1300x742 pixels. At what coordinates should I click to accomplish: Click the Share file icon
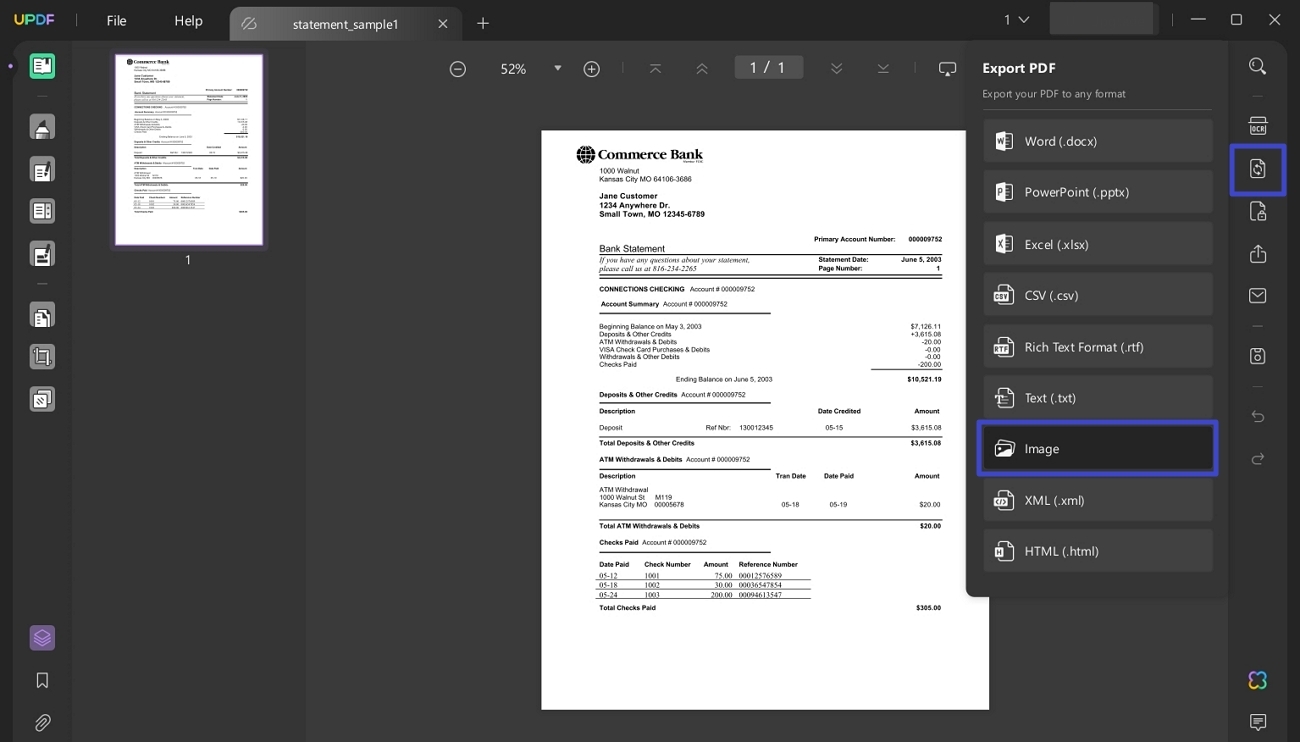(1257, 254)
